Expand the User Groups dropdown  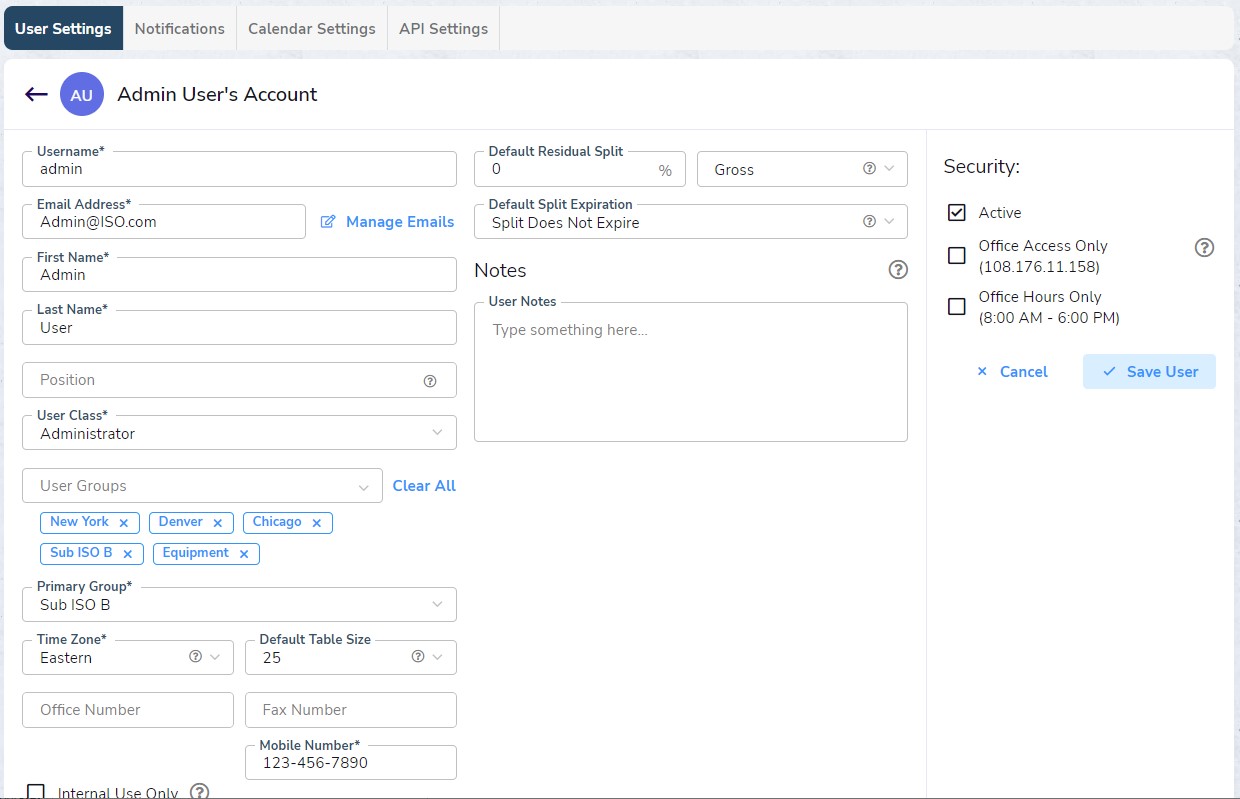tap(202, 486)
